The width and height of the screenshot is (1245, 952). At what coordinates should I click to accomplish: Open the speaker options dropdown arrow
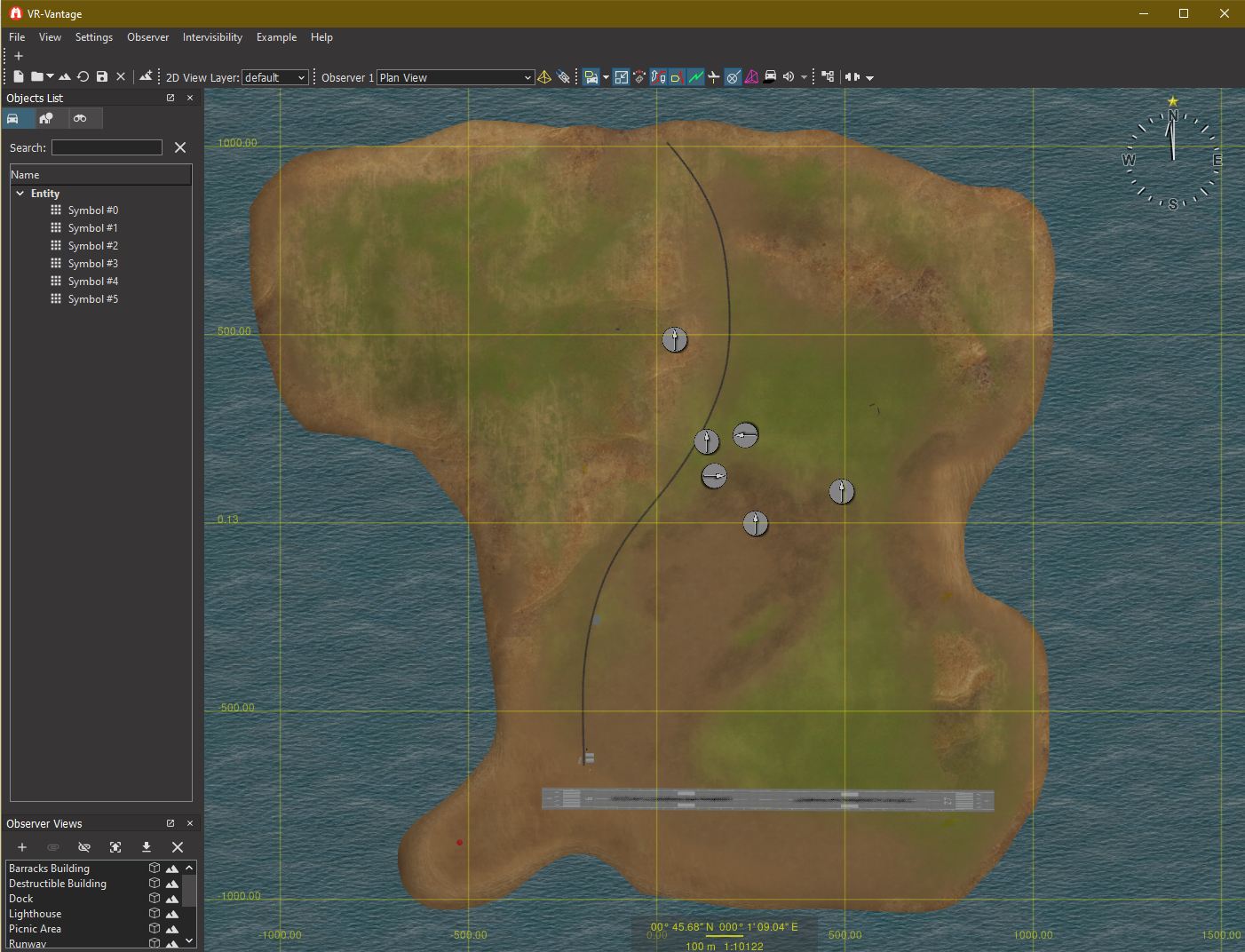pyautogui.click(x=804, y=77)
